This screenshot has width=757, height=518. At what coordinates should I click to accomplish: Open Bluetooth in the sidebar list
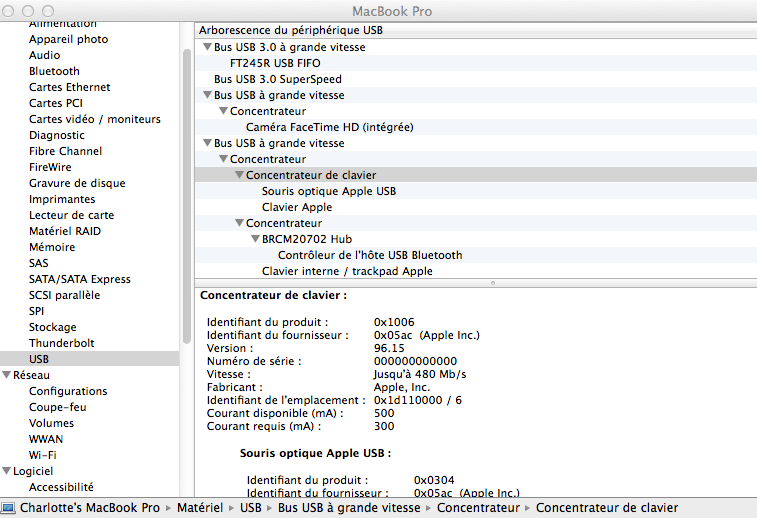(54, 71)
